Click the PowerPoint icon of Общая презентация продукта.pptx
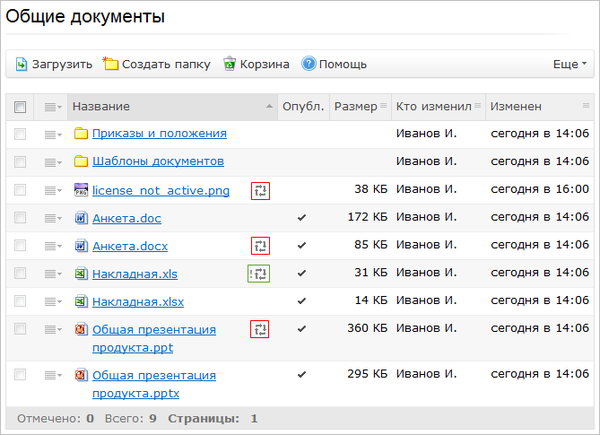Screen dimensions: 600x435 (x=82, y=374)
